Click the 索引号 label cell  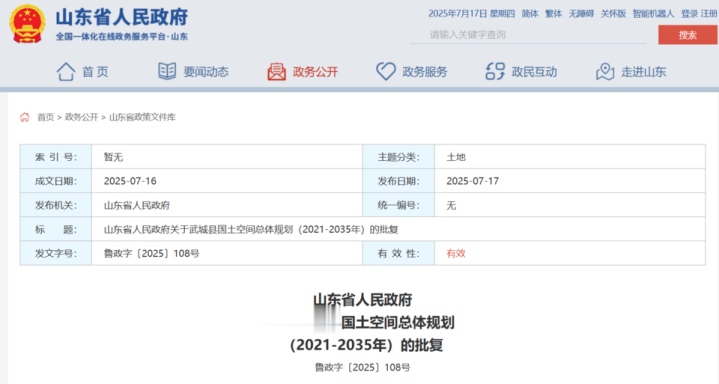[56, 157]
